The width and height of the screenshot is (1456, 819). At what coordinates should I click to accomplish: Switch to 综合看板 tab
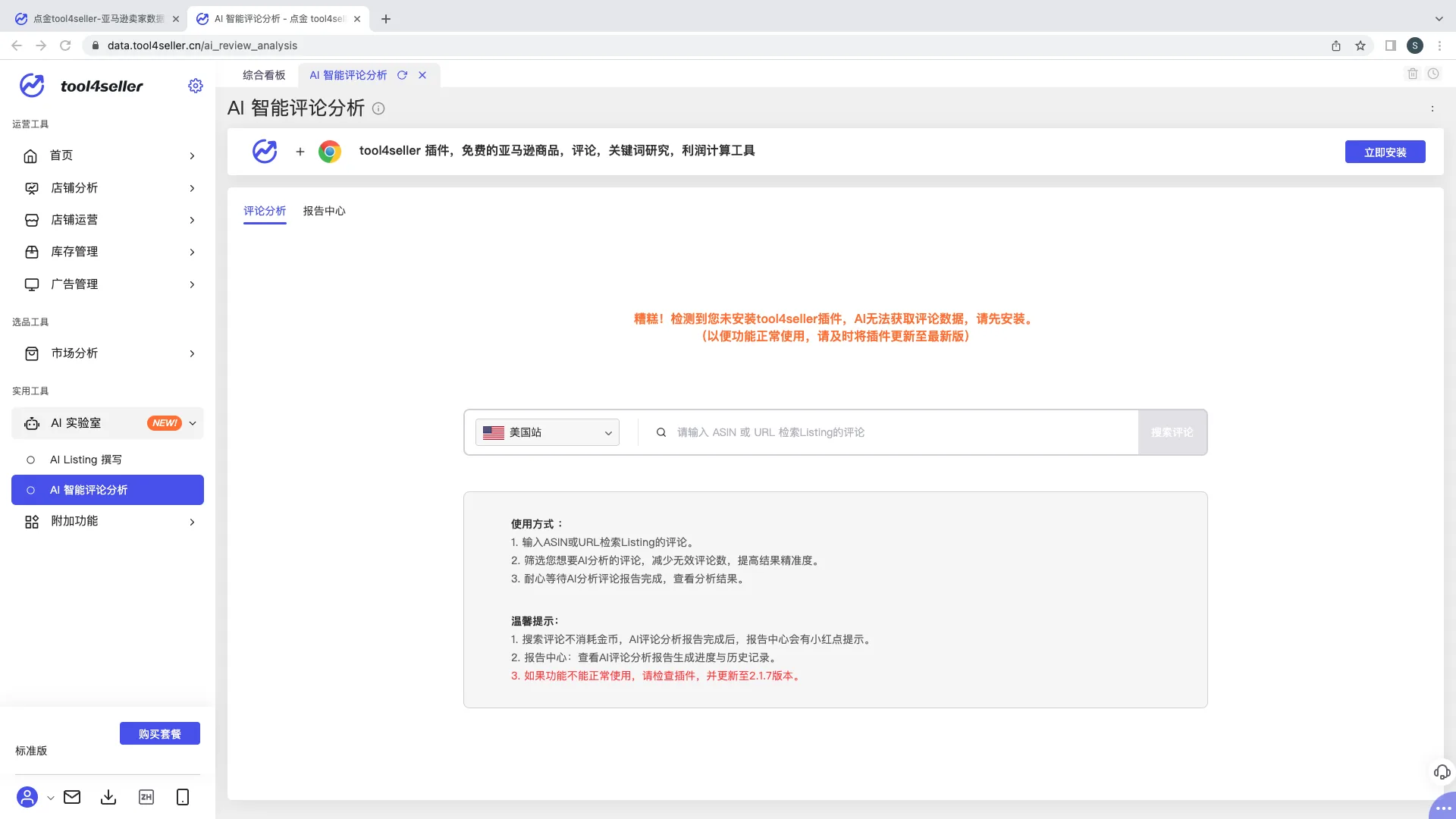pyautogui.click(x=264, y=75)
